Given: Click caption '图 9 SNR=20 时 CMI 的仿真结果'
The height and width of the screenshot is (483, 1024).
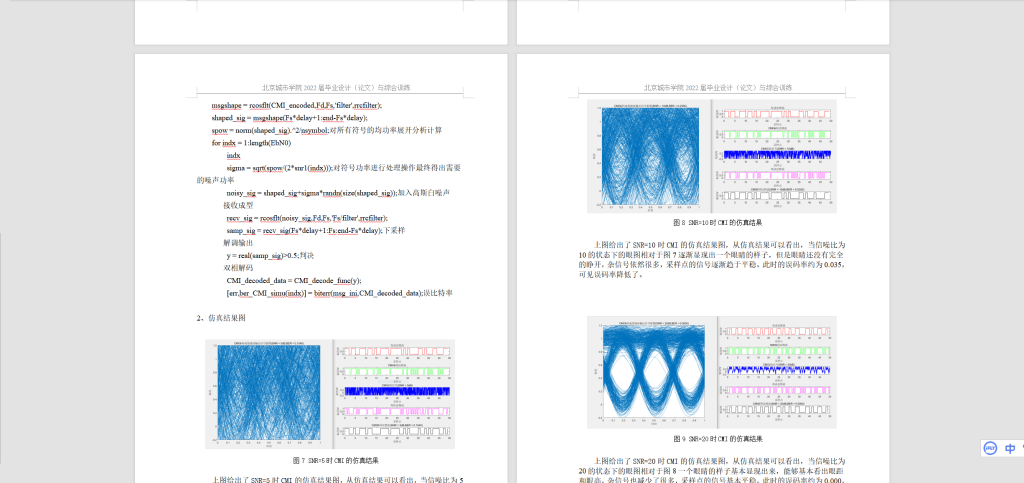Looking at the screenshot, I should (x=718, y=439).
